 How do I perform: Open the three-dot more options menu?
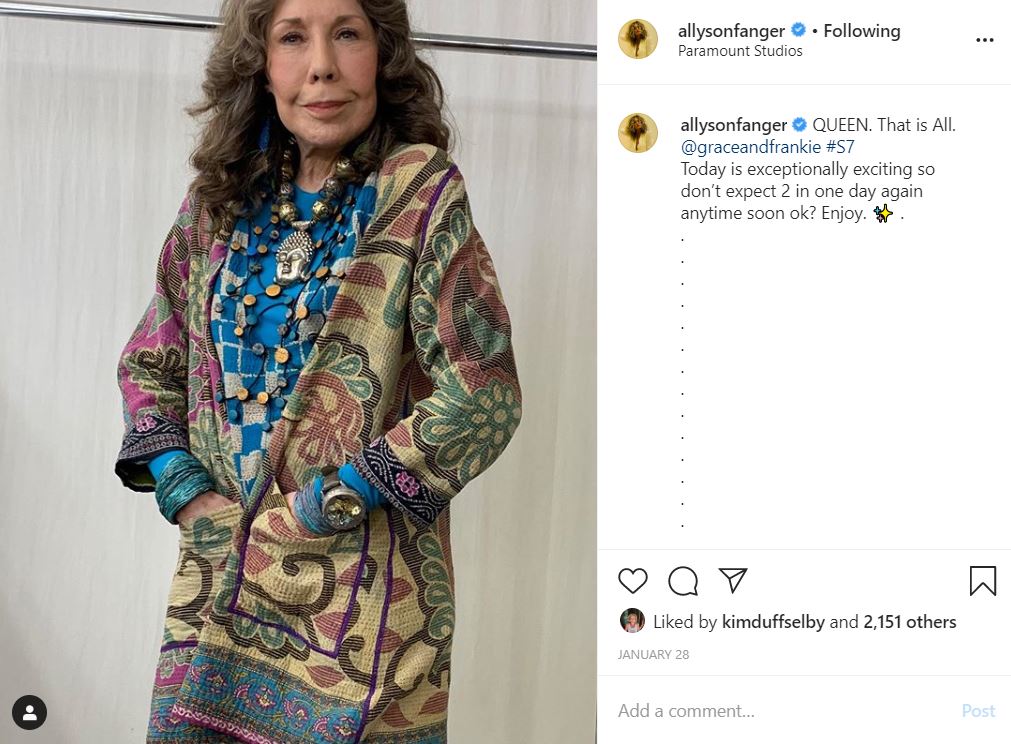point(984,41)
